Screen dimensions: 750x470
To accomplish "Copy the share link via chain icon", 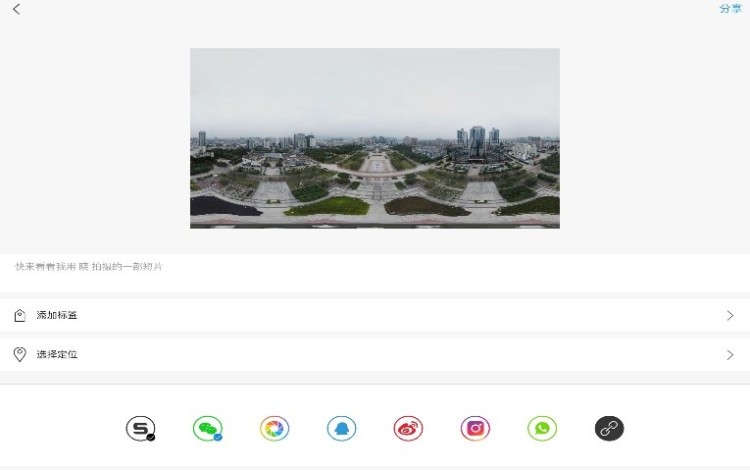I will coord(609,428).
